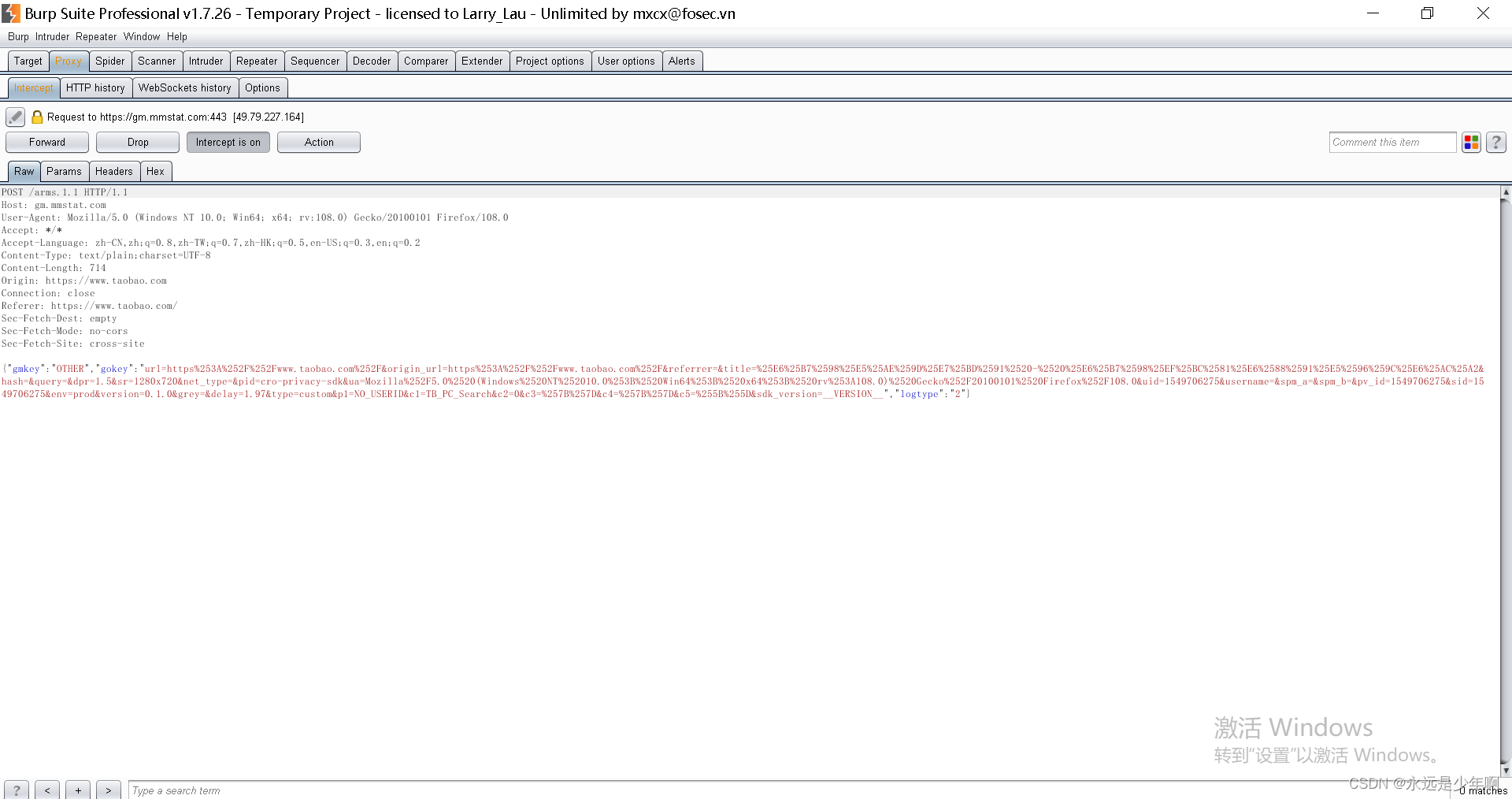Viewport: 1512px width, 799px height.
Task: Click the Referer header line
Action: coord(90,306)
